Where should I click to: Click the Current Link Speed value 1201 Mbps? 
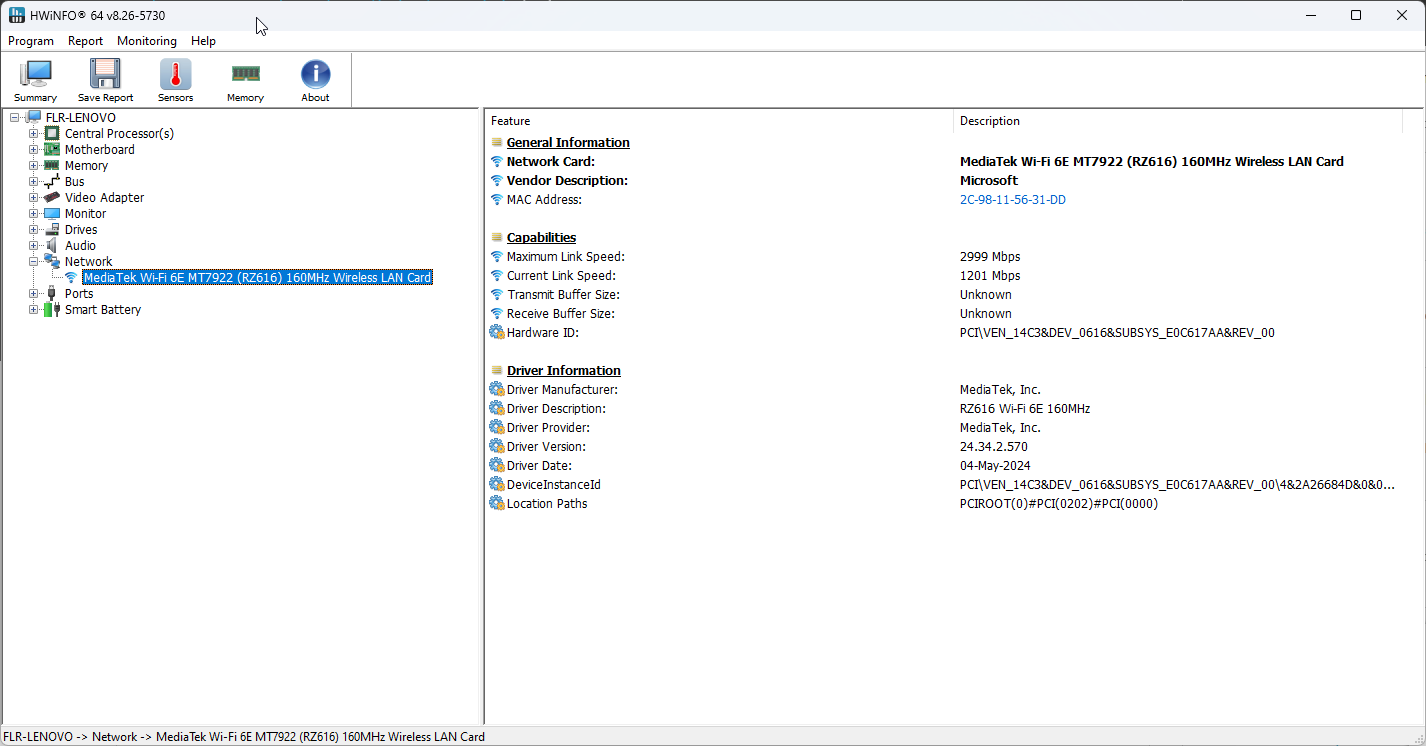pos(990,276)
